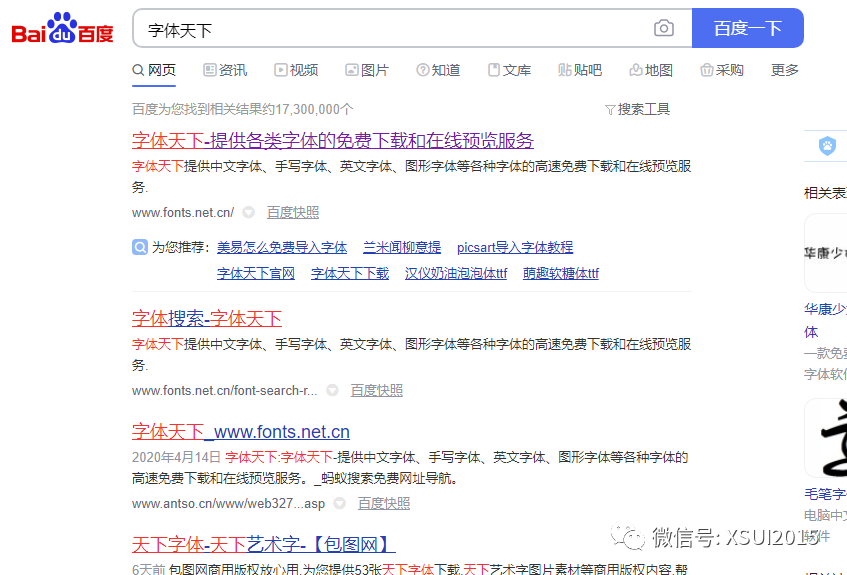Open result 字体天下_www.fonts.net.cn
The image size is (847, 575).
point(241,431)
